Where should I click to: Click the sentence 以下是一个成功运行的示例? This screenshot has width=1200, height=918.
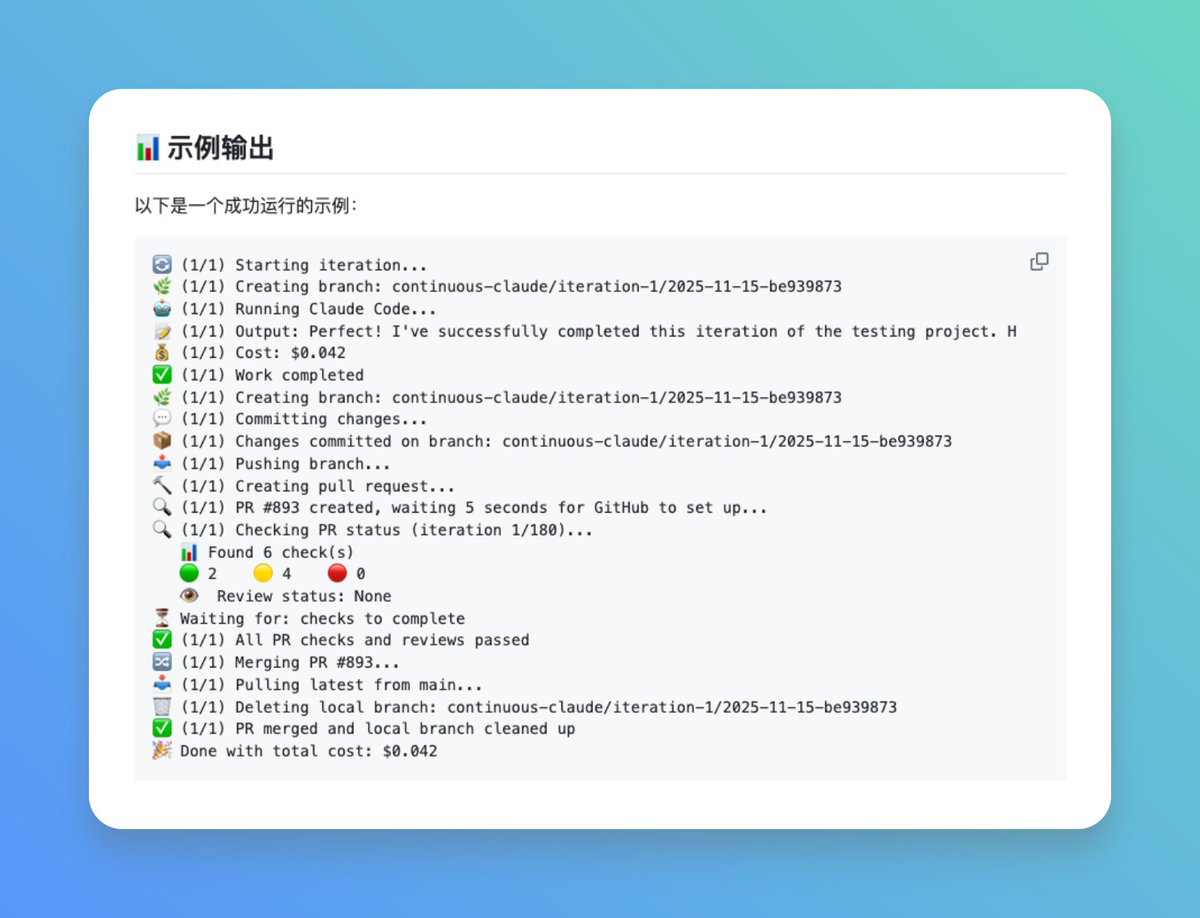pos(245,206)
